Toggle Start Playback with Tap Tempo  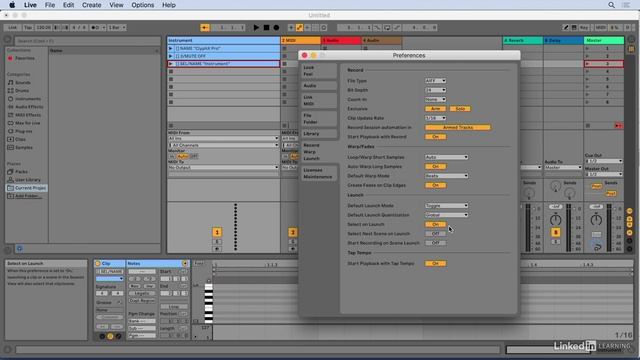point(435,264)
